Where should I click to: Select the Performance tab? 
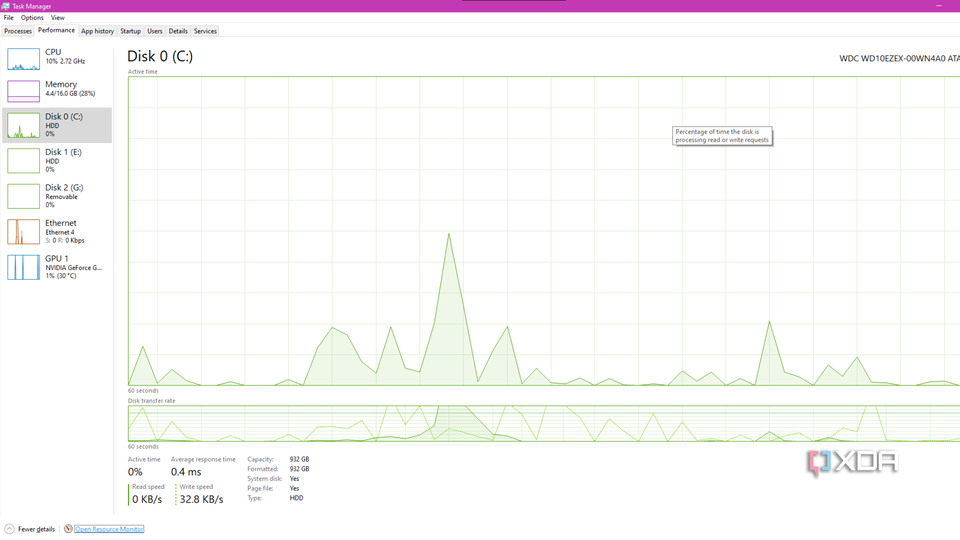pos(56,30)
